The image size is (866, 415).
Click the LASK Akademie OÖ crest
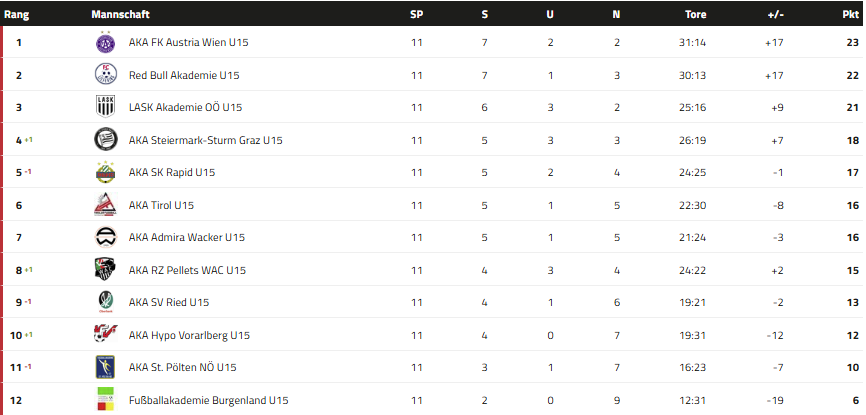pos(105,108)
